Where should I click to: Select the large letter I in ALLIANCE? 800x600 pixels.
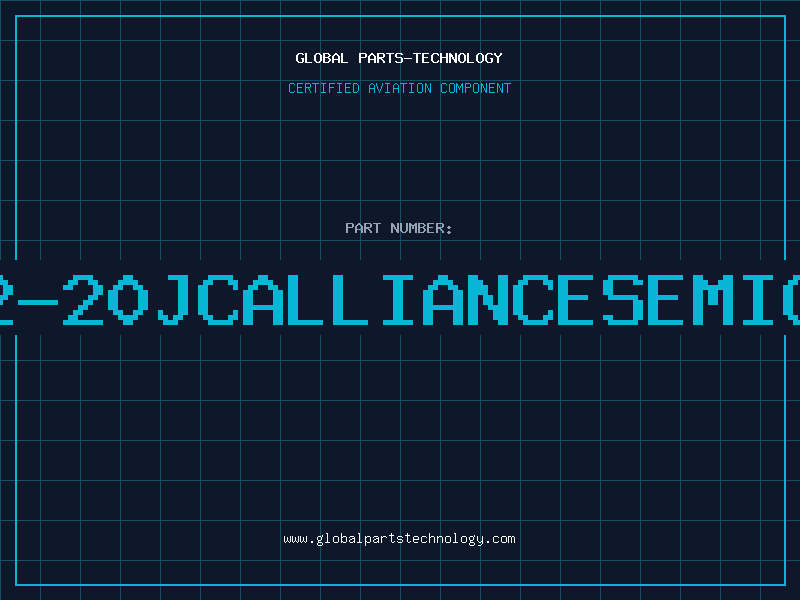[398, 300]
